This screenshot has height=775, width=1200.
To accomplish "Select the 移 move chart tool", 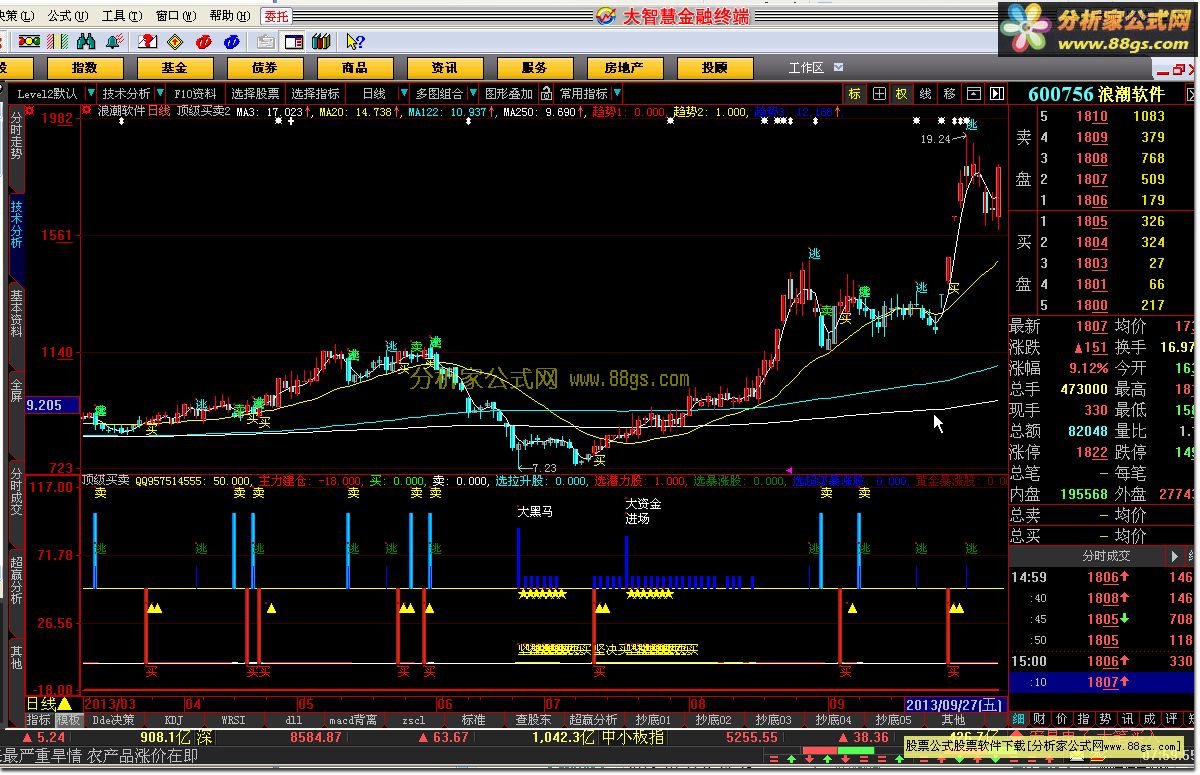I will [x=949, y=94].
